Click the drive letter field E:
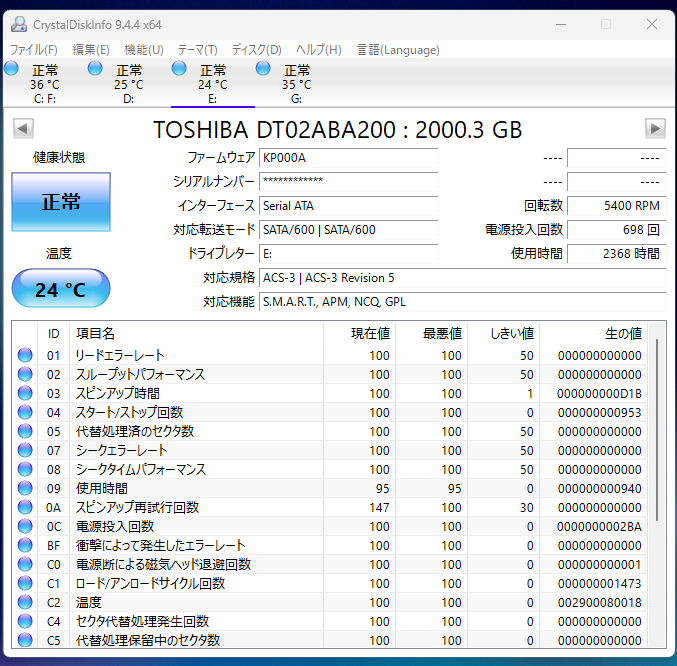The height and width of the screenshot is (666, 677). click(348, 254)
